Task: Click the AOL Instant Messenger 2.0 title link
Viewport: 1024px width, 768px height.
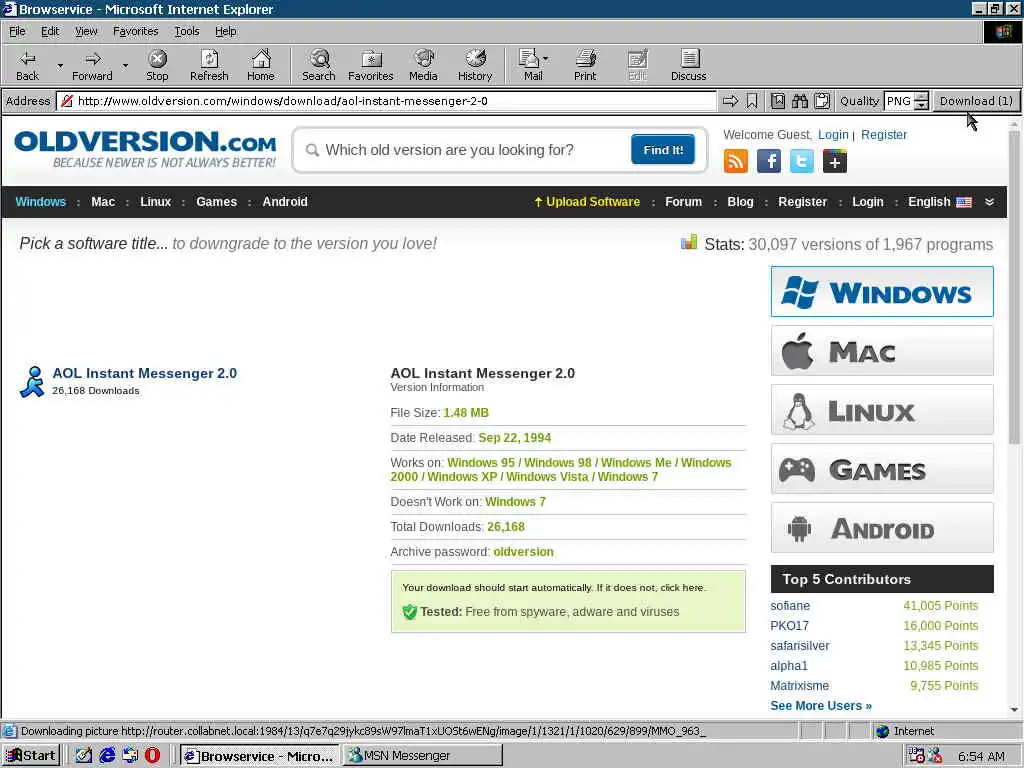Action: [144, 373]
